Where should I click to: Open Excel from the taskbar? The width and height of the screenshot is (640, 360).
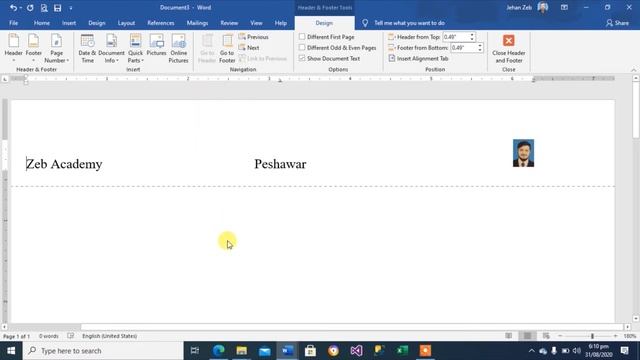click(402, 351)
